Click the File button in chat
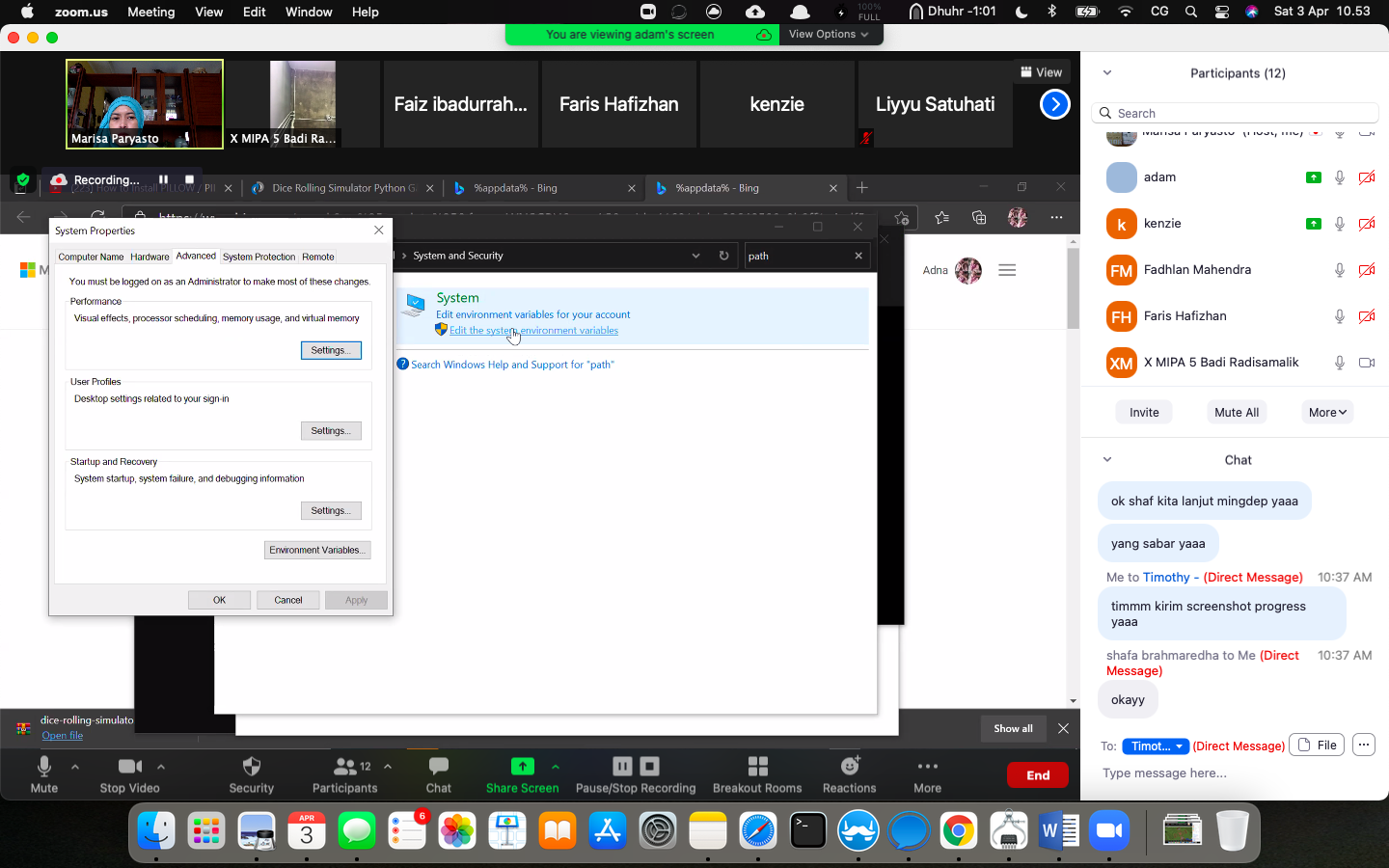The height and width of the screenshot is (868, 1389). coord(1317,745)
